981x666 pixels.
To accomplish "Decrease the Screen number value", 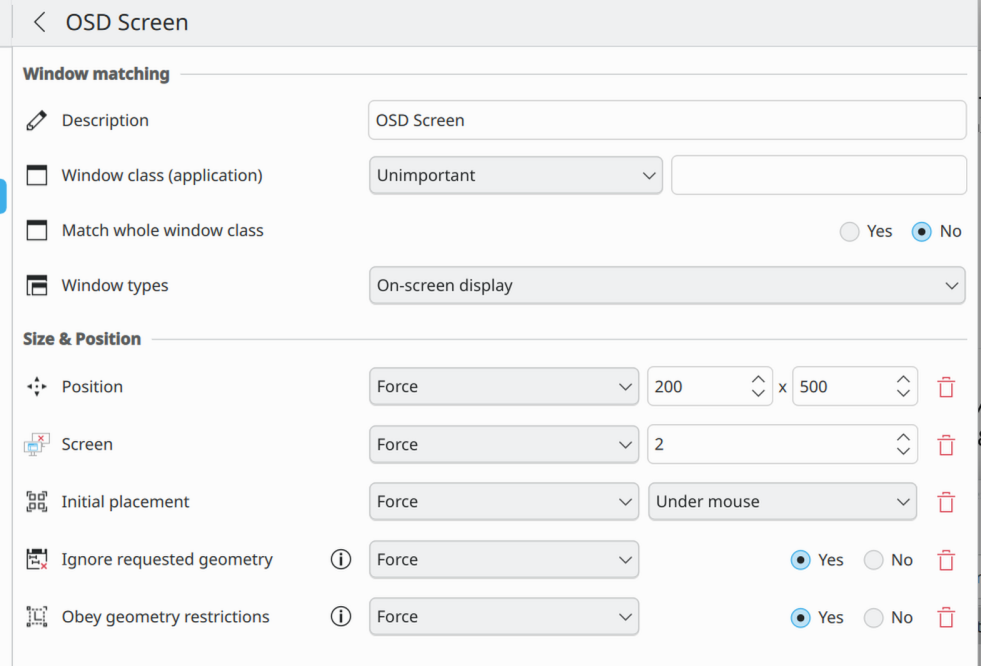I will 903,452.
